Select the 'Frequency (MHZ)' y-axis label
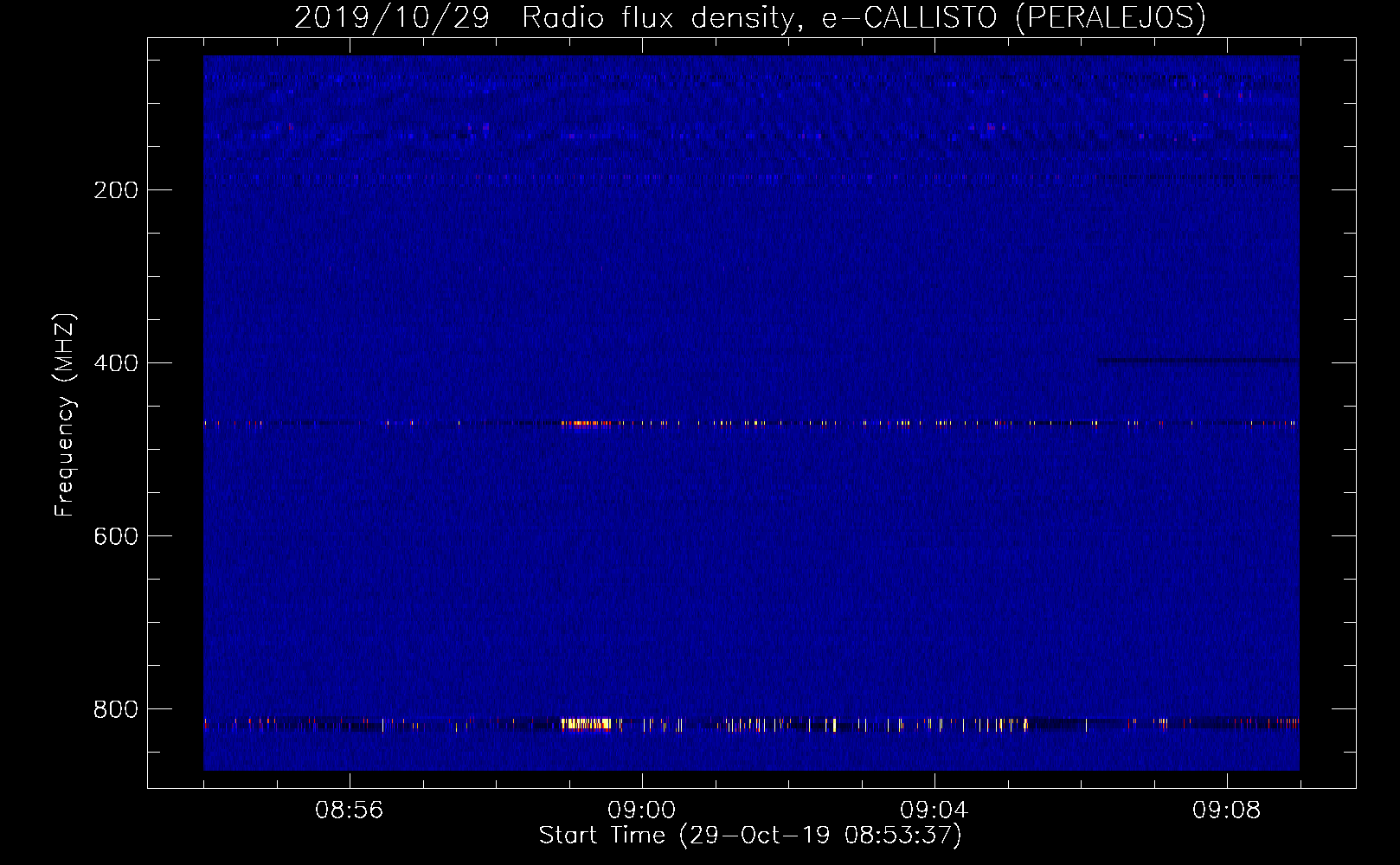This screenshot has width=1400, height=865. [65, 415]
